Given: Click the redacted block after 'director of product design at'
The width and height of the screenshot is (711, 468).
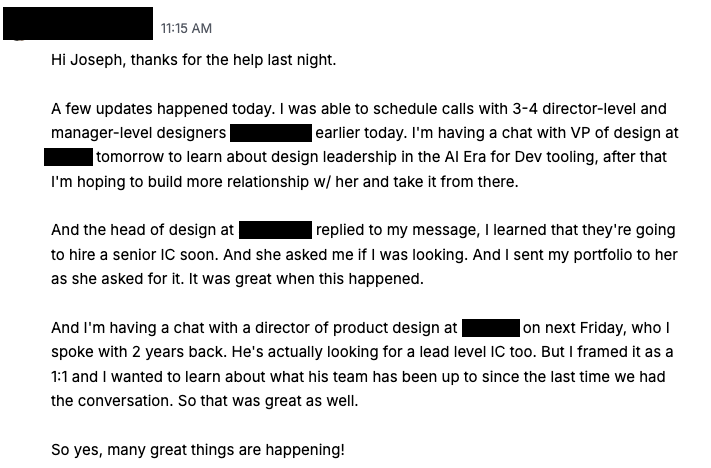Looking at the screenshot, I should 490,327.
